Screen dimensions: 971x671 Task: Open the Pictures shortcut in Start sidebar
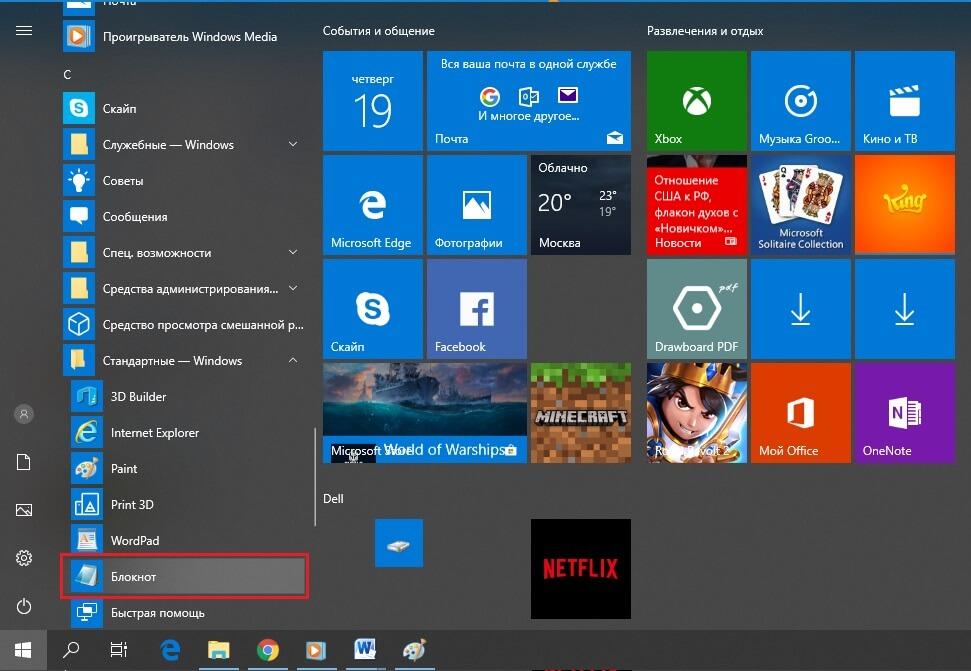(24, 510)
